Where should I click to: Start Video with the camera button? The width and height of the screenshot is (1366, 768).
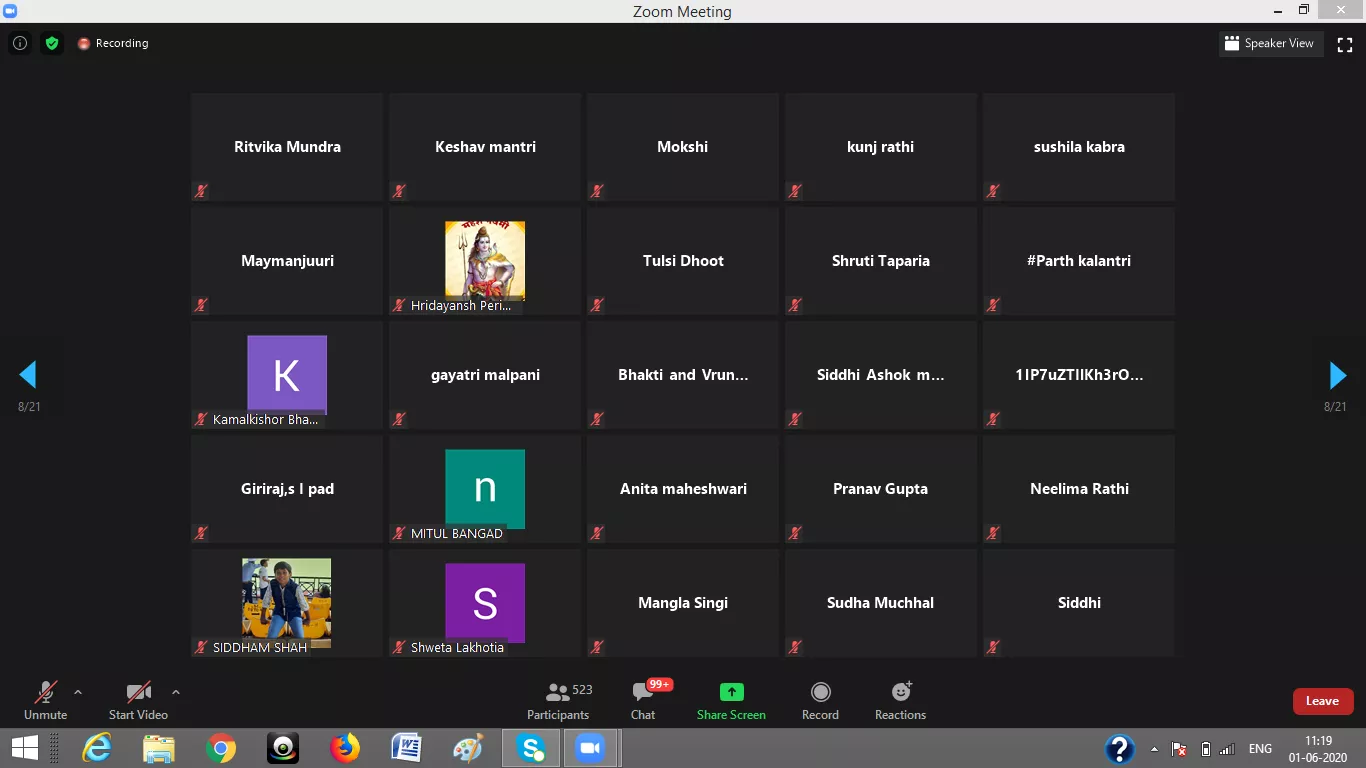pos(138,700)
